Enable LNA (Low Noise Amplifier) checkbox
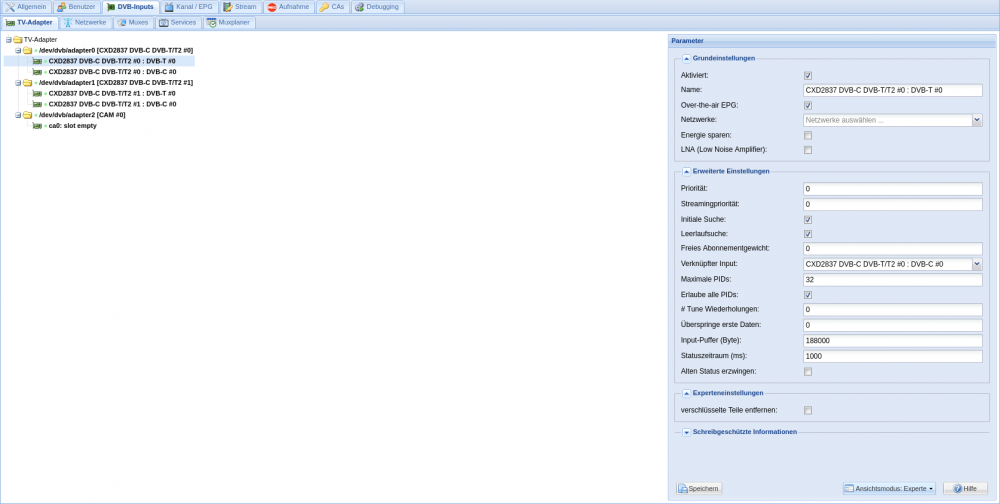Image resolution: width=1000 pixels, height=504 pixels. pos(808,150)
